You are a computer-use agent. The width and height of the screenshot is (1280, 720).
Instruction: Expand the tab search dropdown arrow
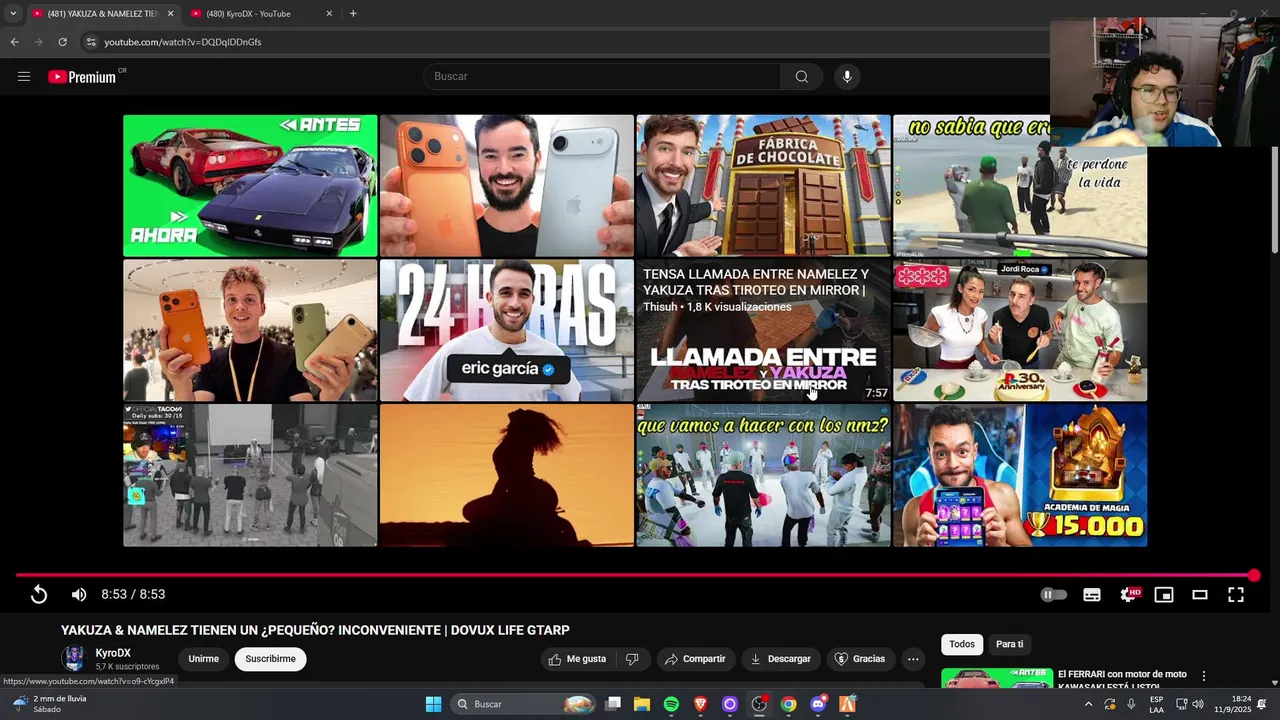(x=12, y=14)
